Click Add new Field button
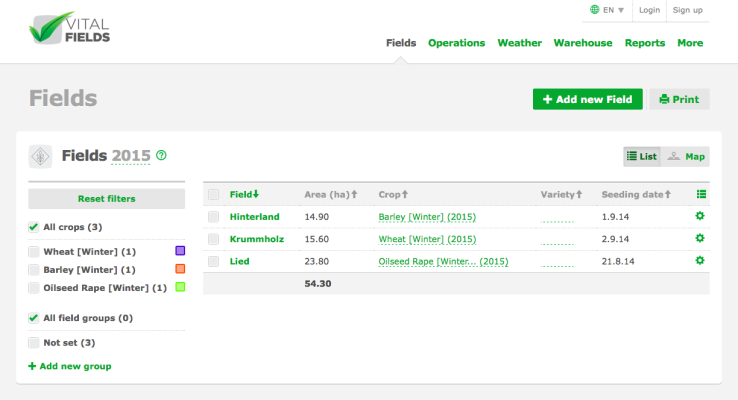 click(587, 99)
